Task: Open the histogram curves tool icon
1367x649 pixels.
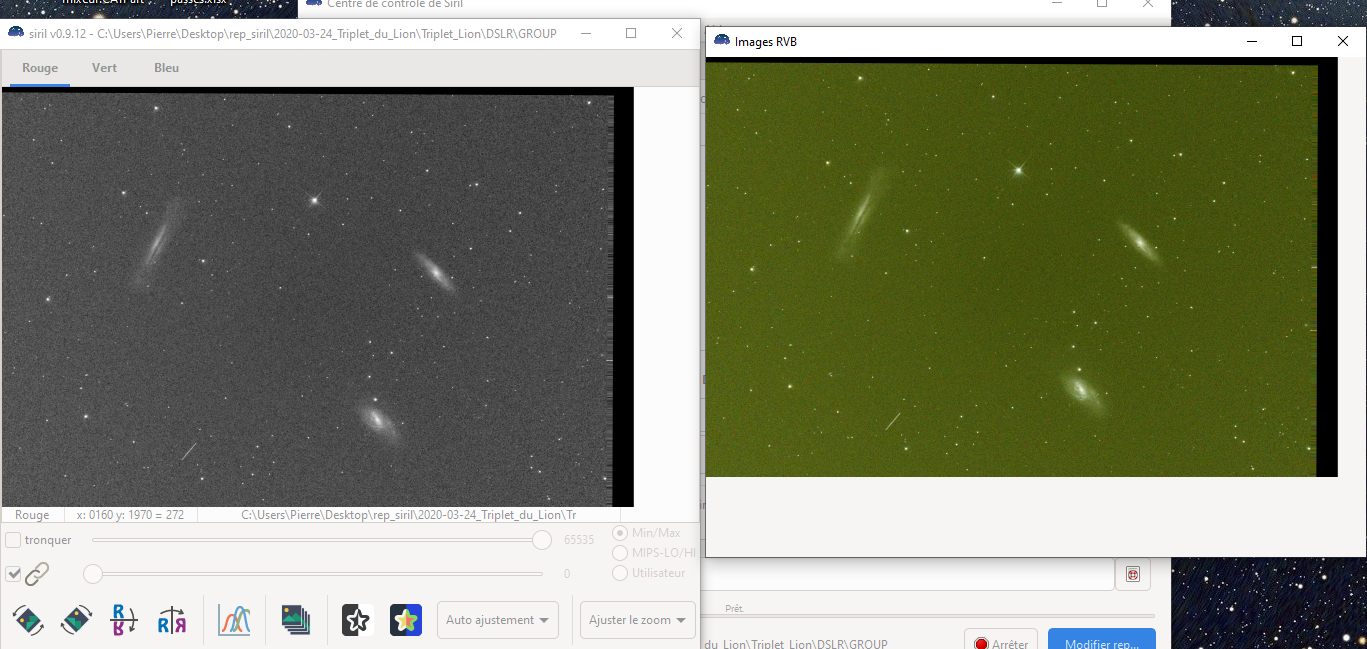Action: [x=234, y=620]
